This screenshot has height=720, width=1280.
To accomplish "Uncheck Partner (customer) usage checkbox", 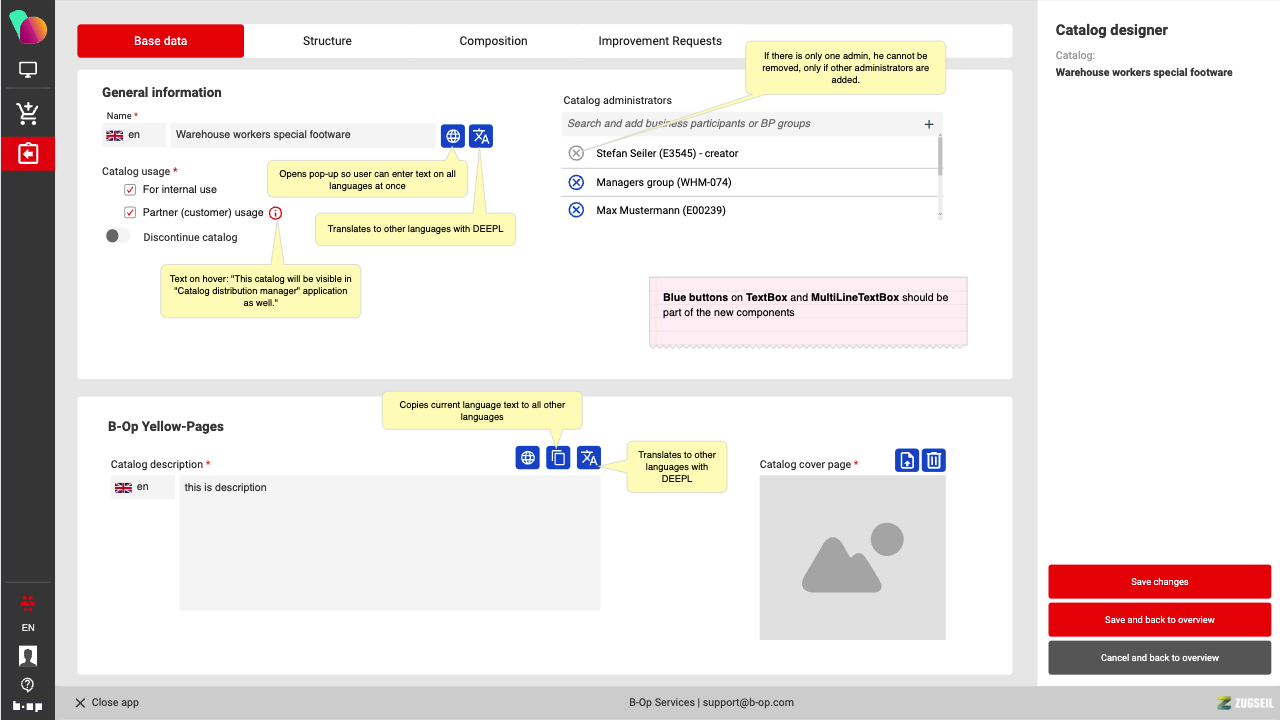I will [130, 213].
